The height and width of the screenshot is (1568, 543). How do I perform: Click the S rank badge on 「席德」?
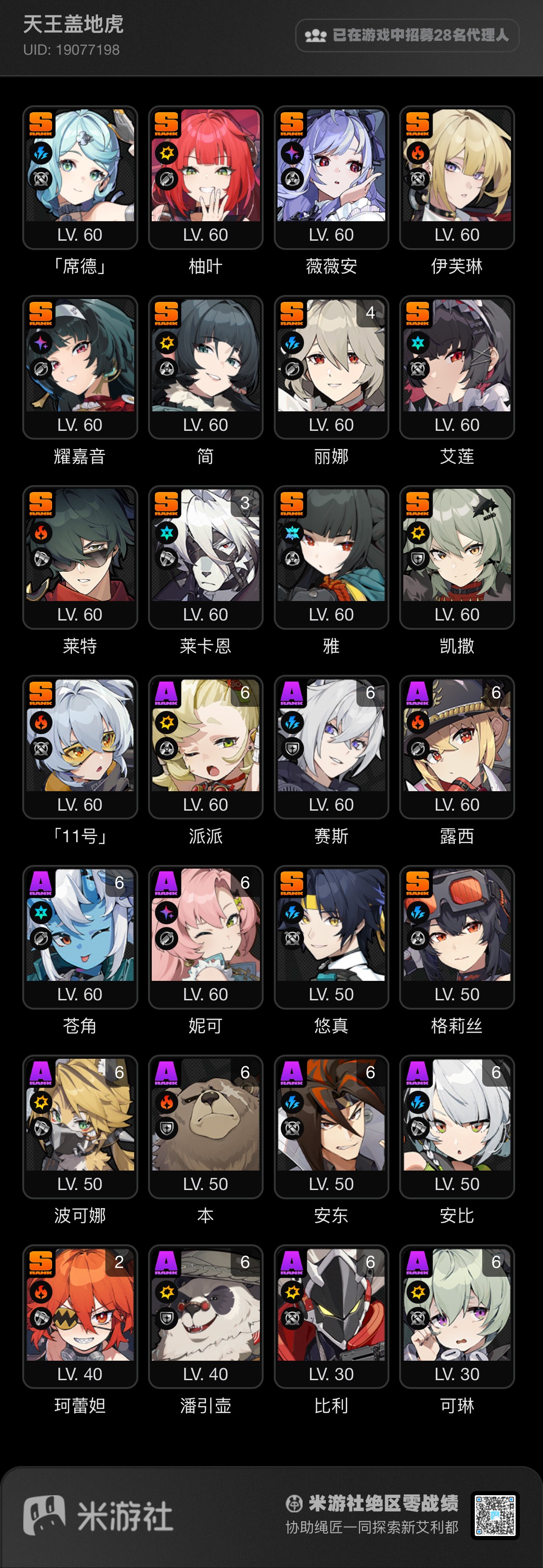40,124
